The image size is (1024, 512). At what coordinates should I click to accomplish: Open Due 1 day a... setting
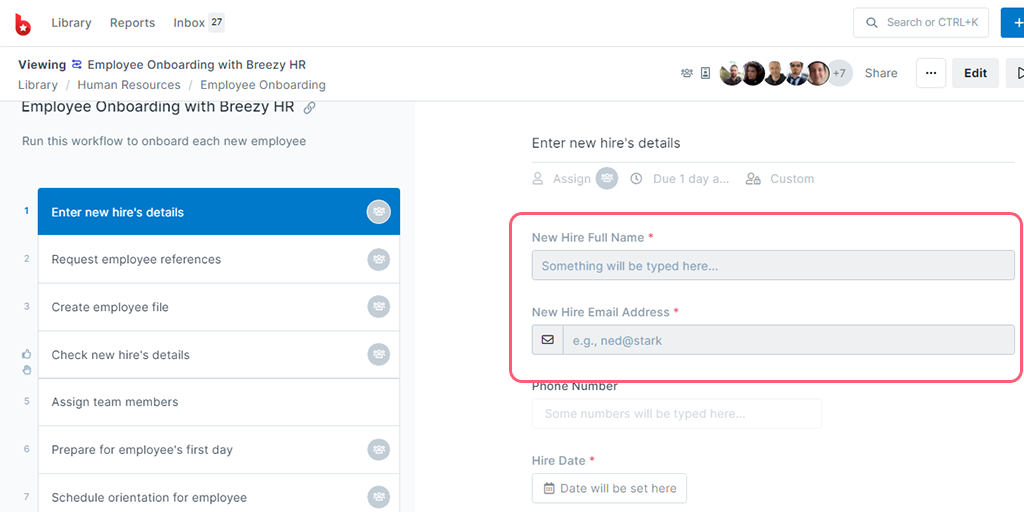(x=692, y=178)
